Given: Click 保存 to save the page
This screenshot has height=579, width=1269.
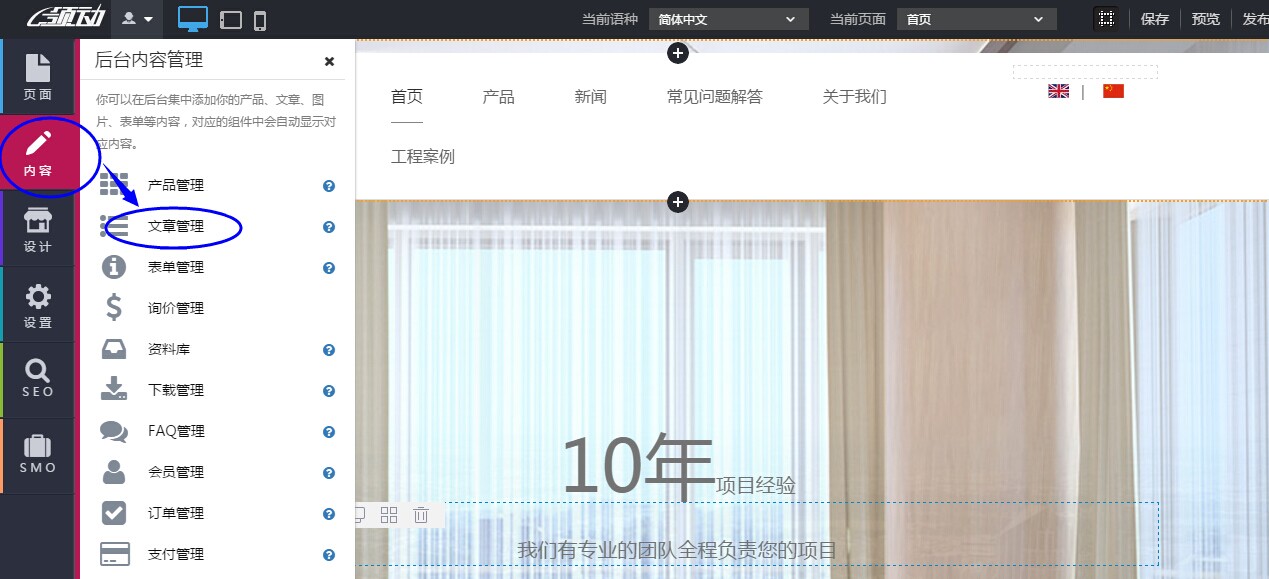Looking at the screenshot, I should point(1154,18).
